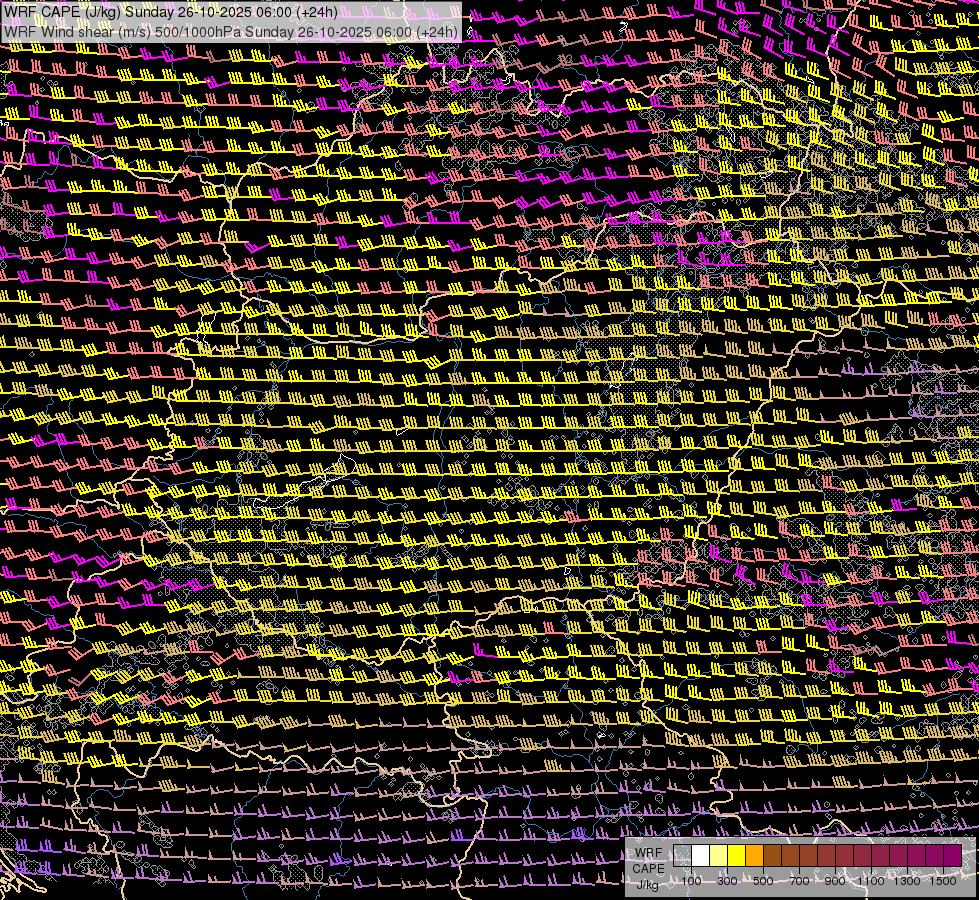Click the 'CAPE' word in legend
Viewport: 979px width, 900px height.
[648, 869]
